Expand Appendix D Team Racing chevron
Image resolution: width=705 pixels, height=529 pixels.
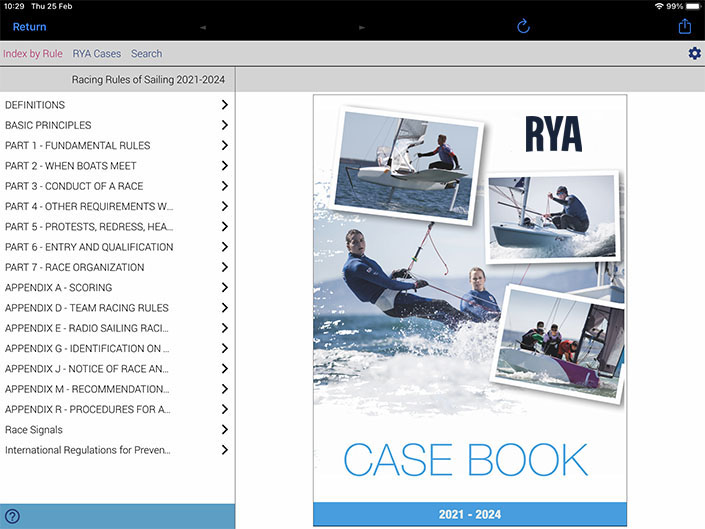point(225,307)
